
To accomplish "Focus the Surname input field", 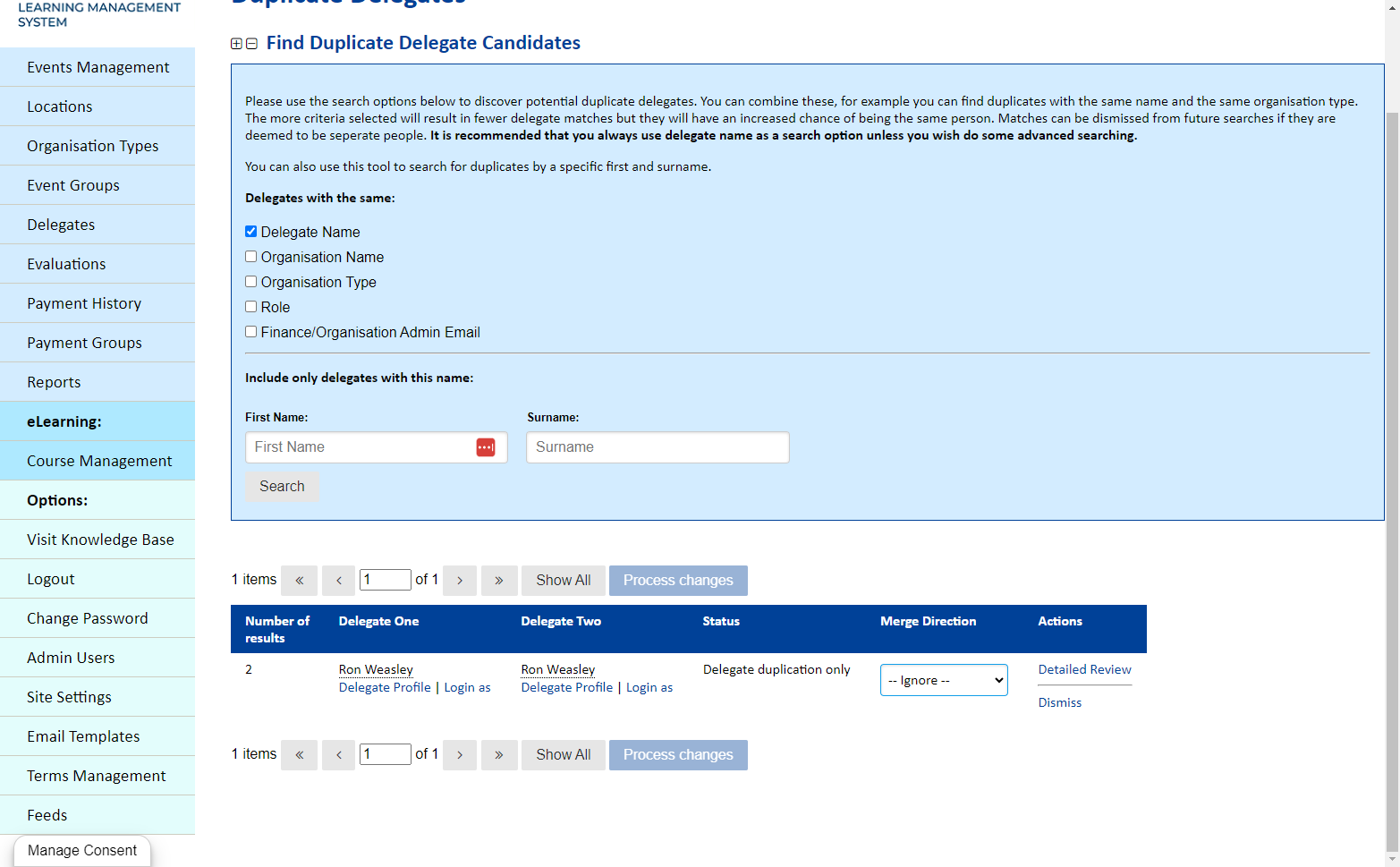I will coord(658,447).
